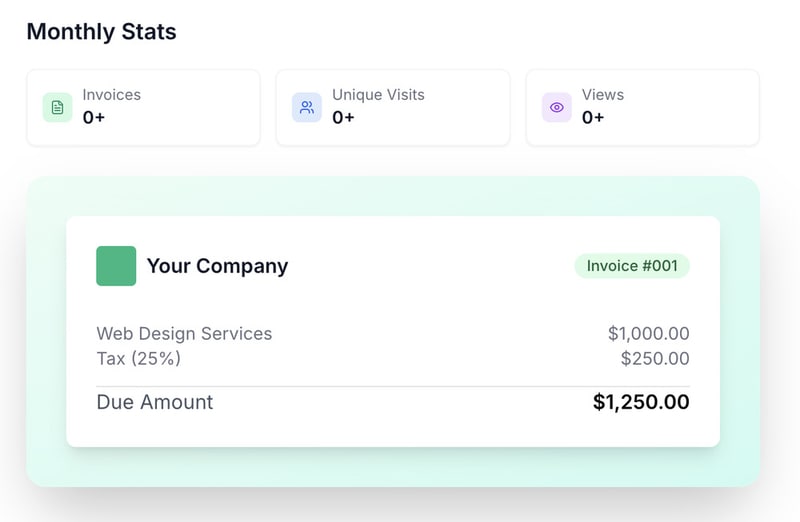The height and width of the screenshot is (522, 800).
Task: Click the purple eye views icon
Action: pyautogui.click(x=557, y=107)
